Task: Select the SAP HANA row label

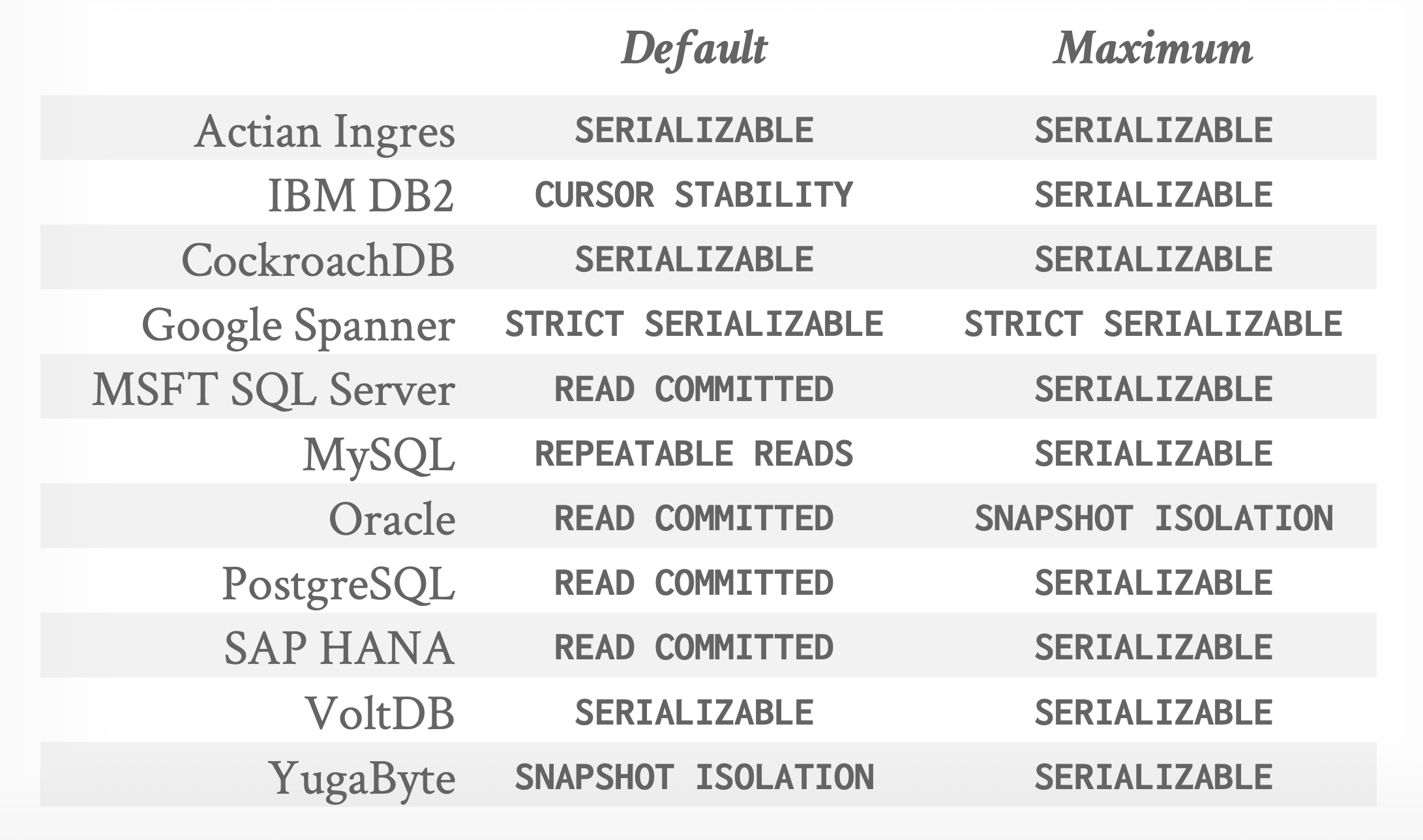Action: 339,648
